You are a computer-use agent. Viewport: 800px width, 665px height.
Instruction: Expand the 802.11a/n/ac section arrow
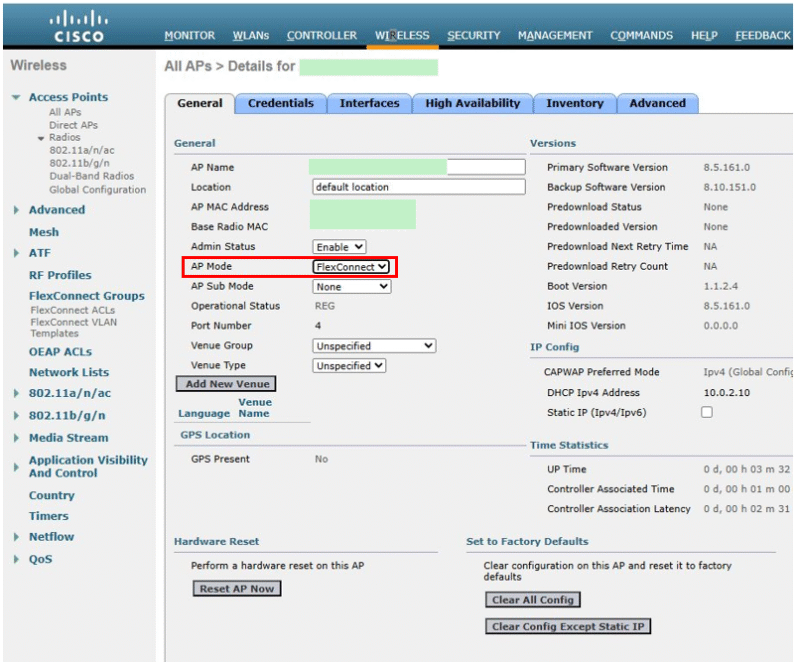16,393
